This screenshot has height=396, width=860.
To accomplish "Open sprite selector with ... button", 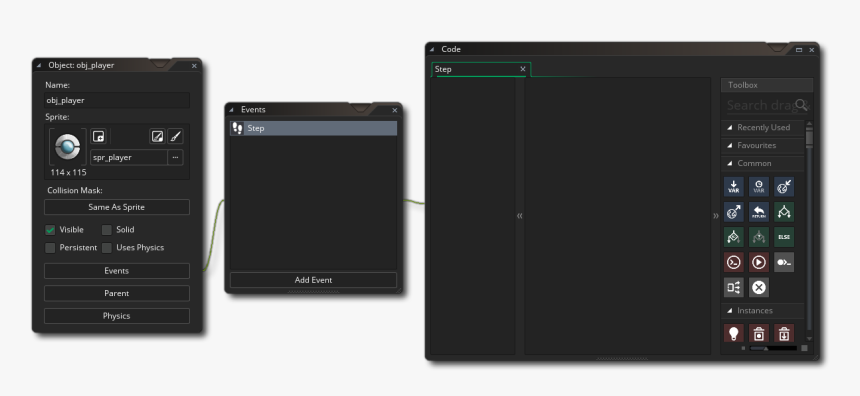I will point(175,157).
